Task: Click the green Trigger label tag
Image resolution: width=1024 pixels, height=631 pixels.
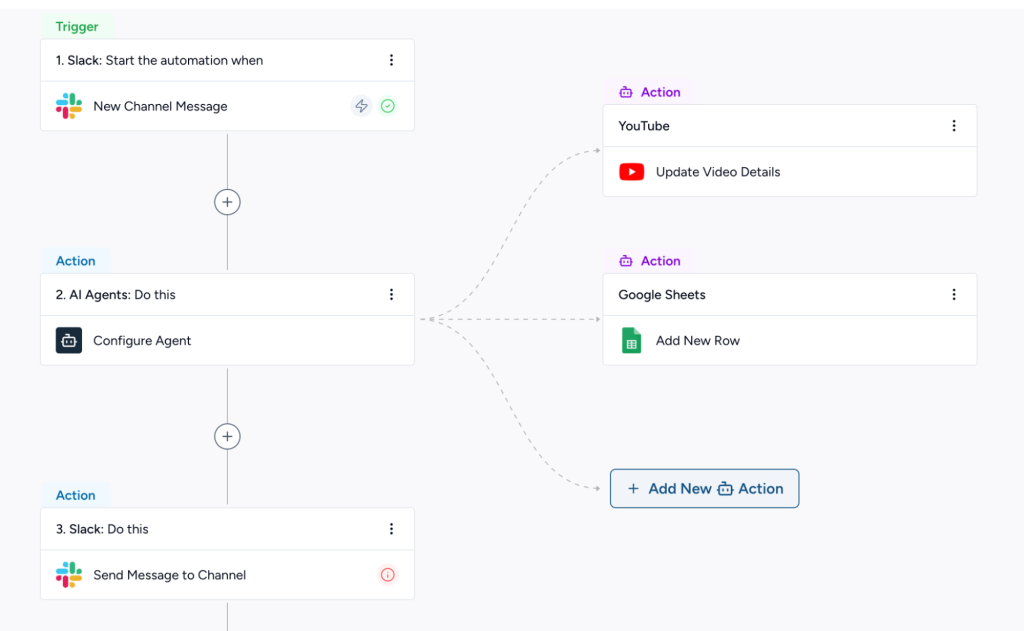Action: (77, 27)
